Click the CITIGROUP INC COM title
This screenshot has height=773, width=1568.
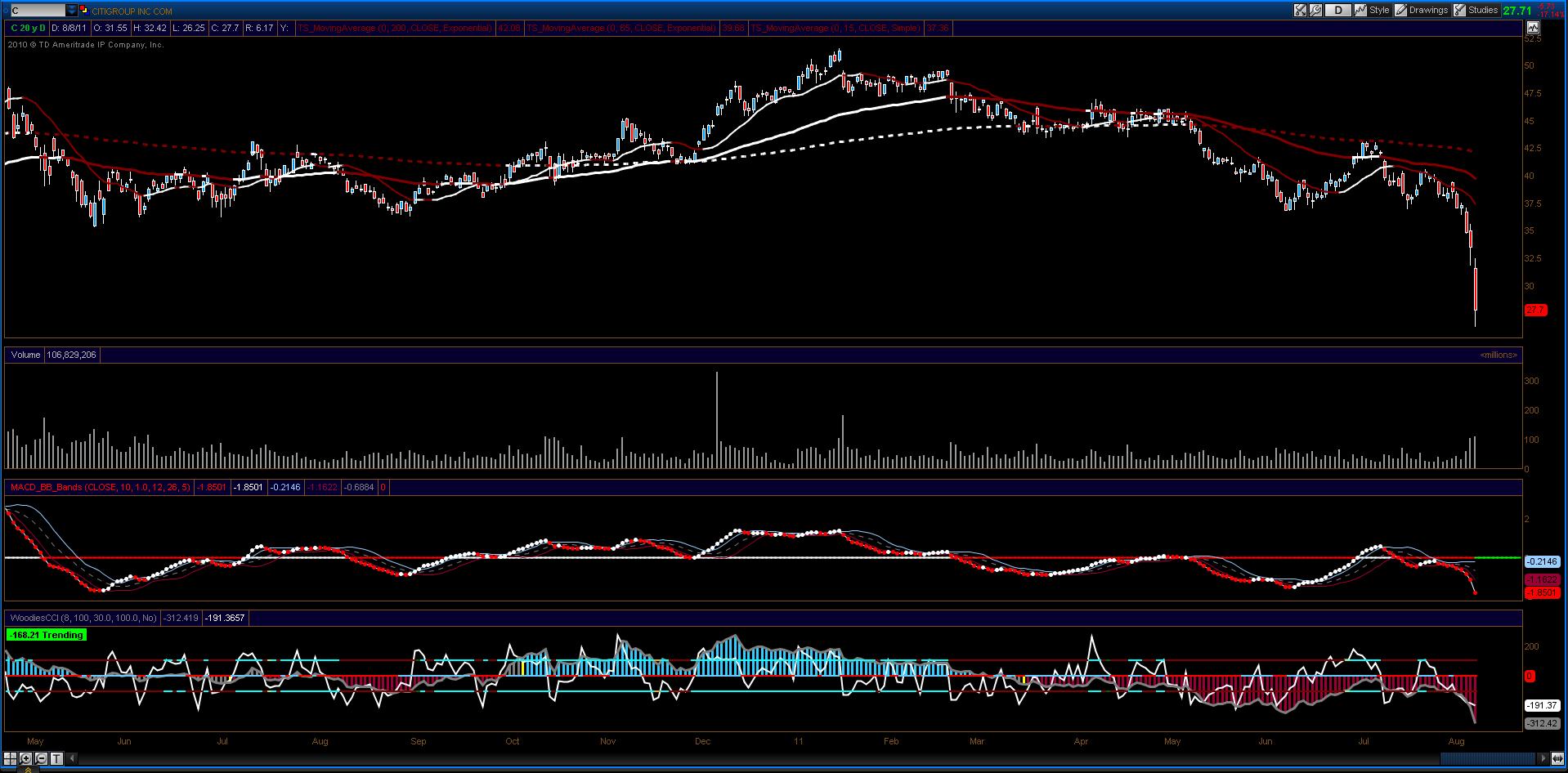132,11
